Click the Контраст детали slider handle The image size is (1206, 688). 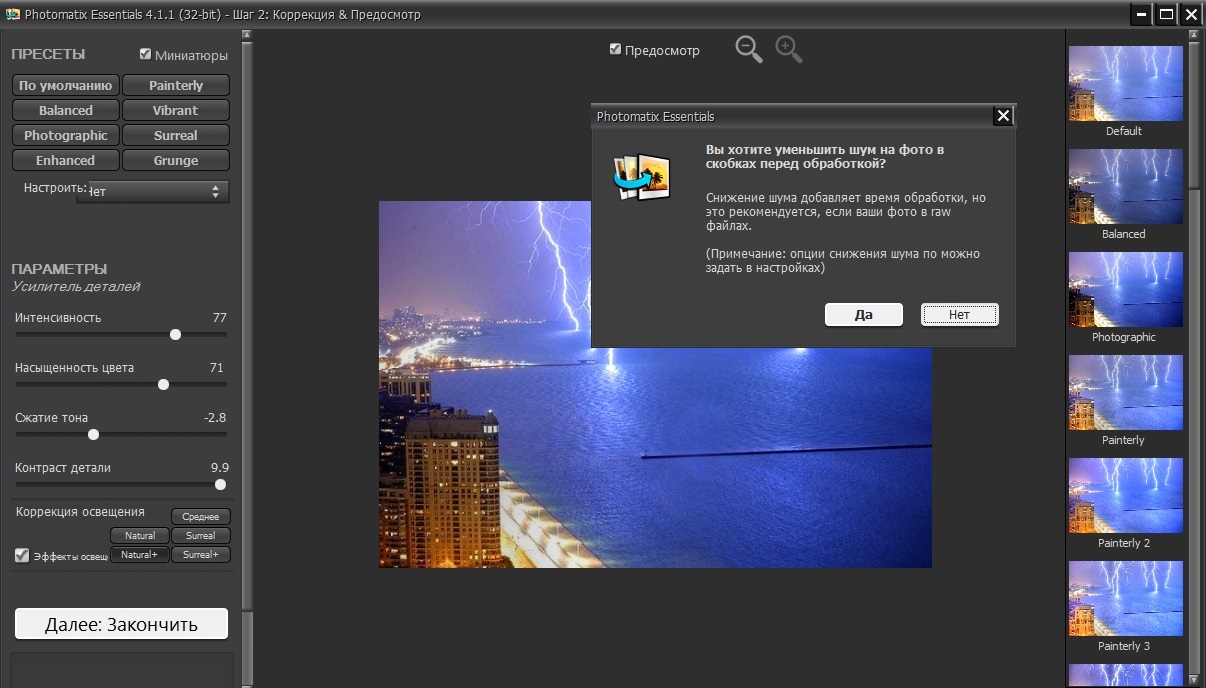(x=220, y=485)
